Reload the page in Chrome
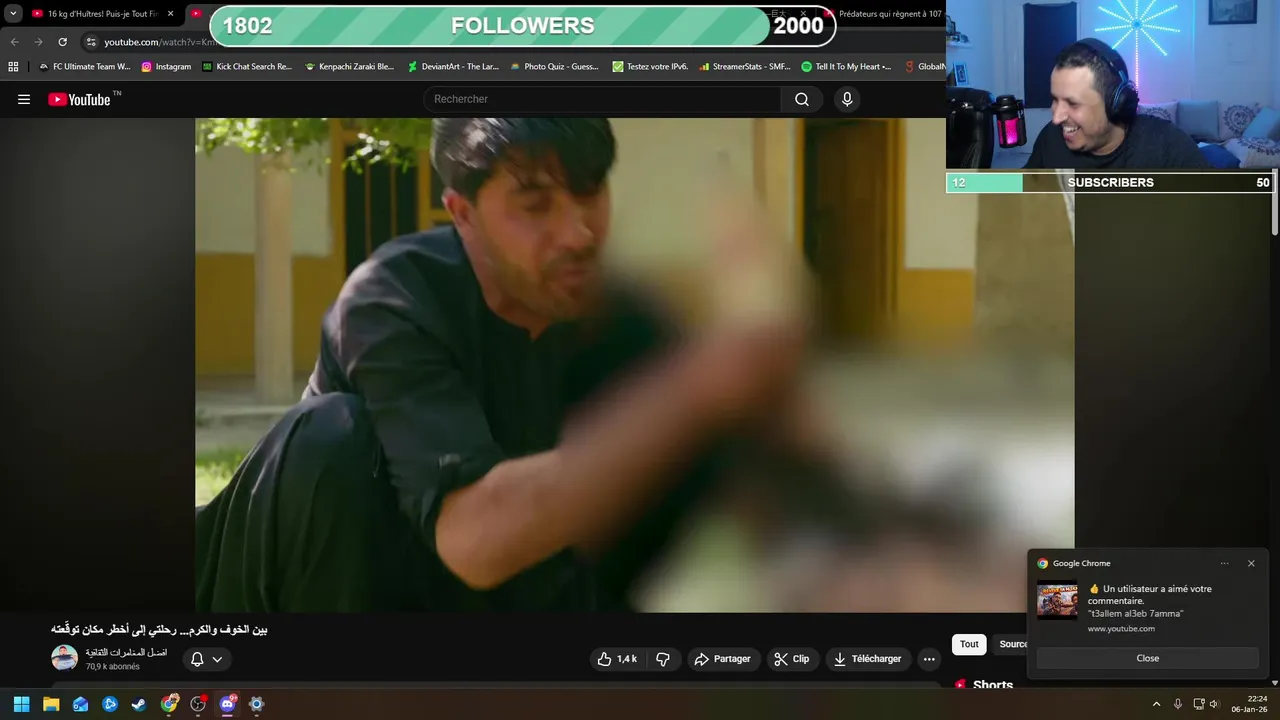The image size is (1280, 720). tap(62, 42)
